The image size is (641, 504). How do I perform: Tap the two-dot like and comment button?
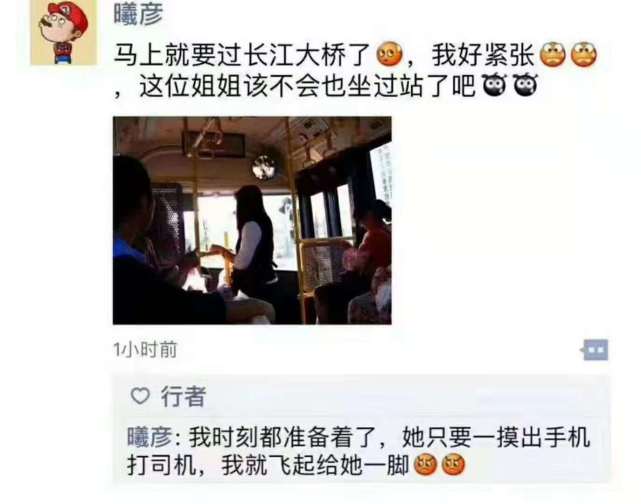(595, 350)
